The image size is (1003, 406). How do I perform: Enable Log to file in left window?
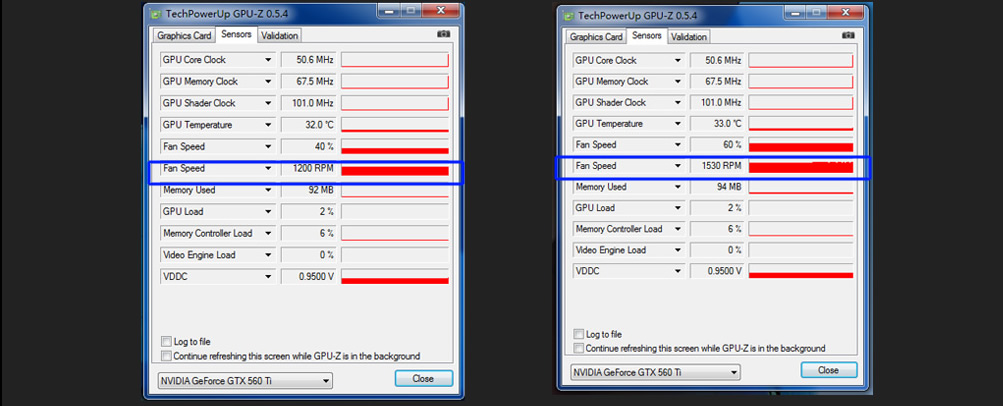tap(166, 342)
